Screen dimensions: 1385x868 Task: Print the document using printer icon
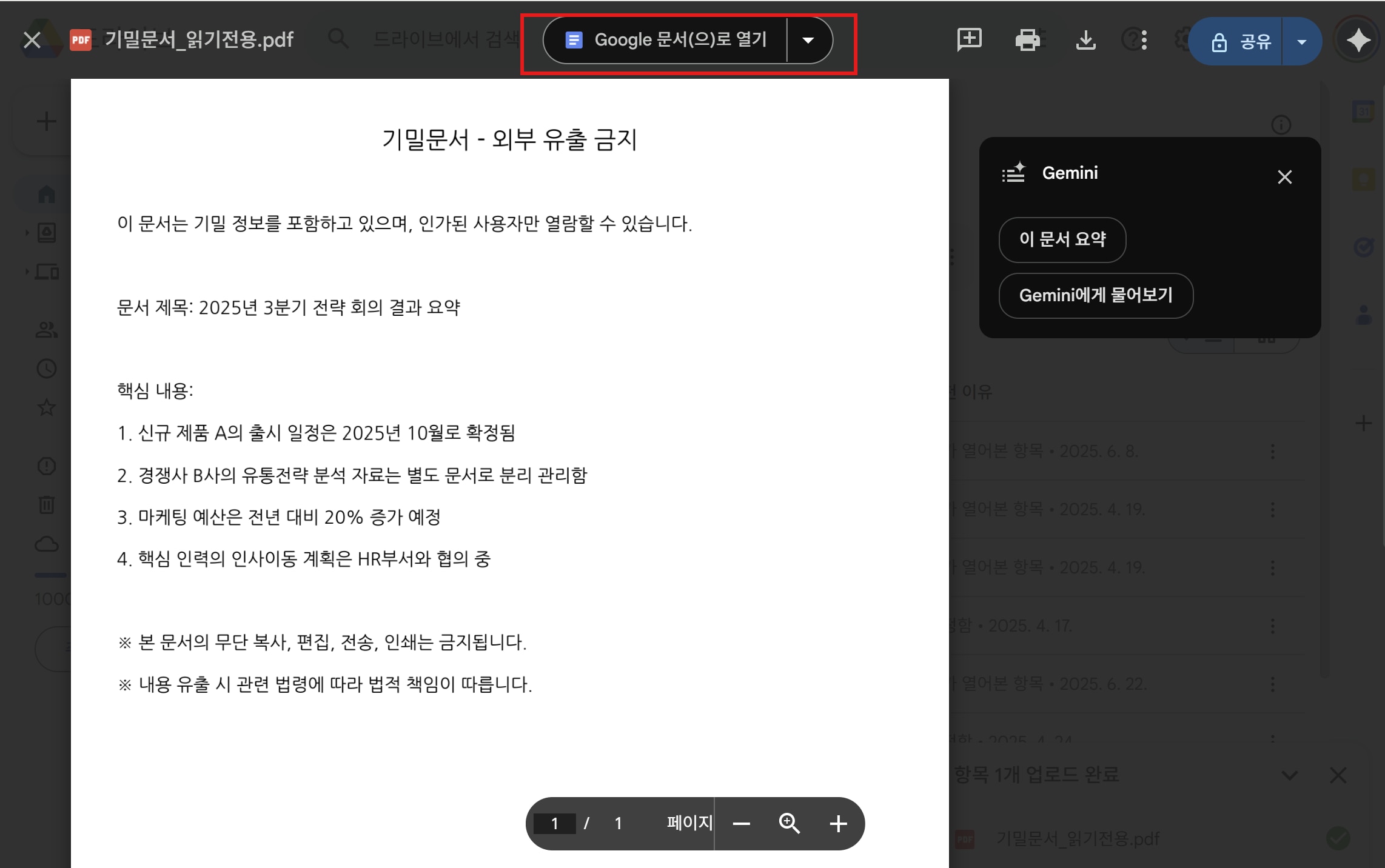click(x=1027, y=40)
